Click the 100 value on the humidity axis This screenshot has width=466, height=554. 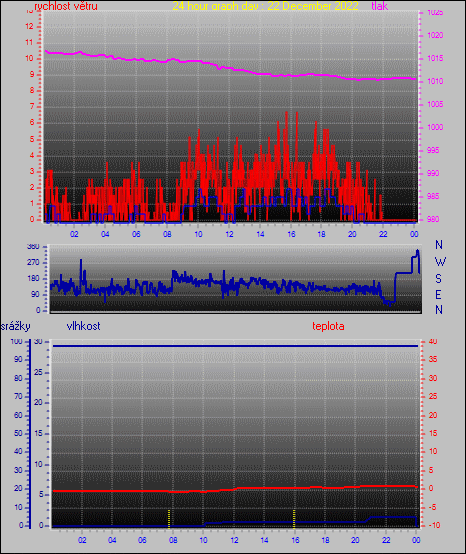(x=17, y=341)
